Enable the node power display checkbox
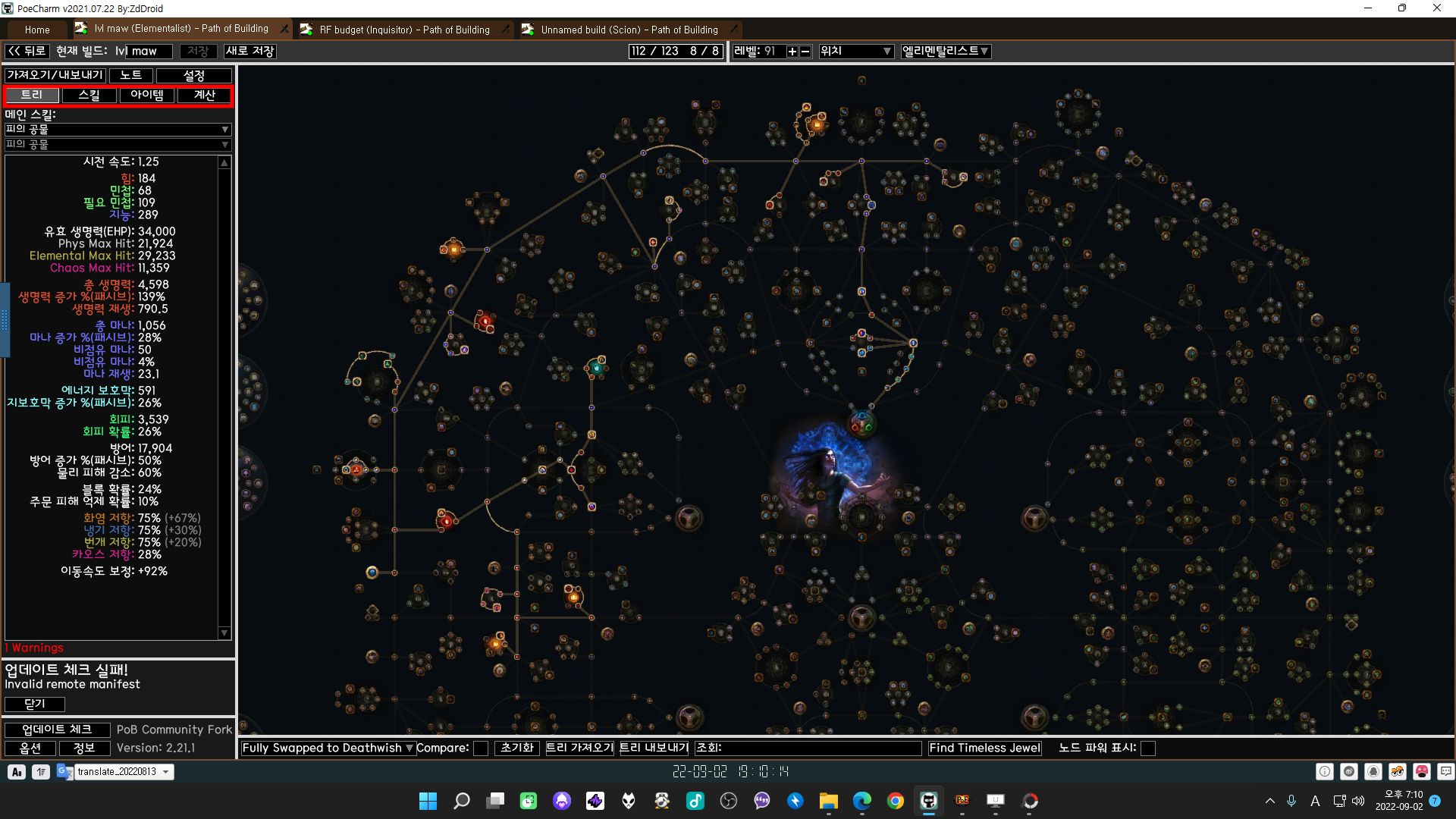1456x819 pixels. click(x=1148, y=748)
